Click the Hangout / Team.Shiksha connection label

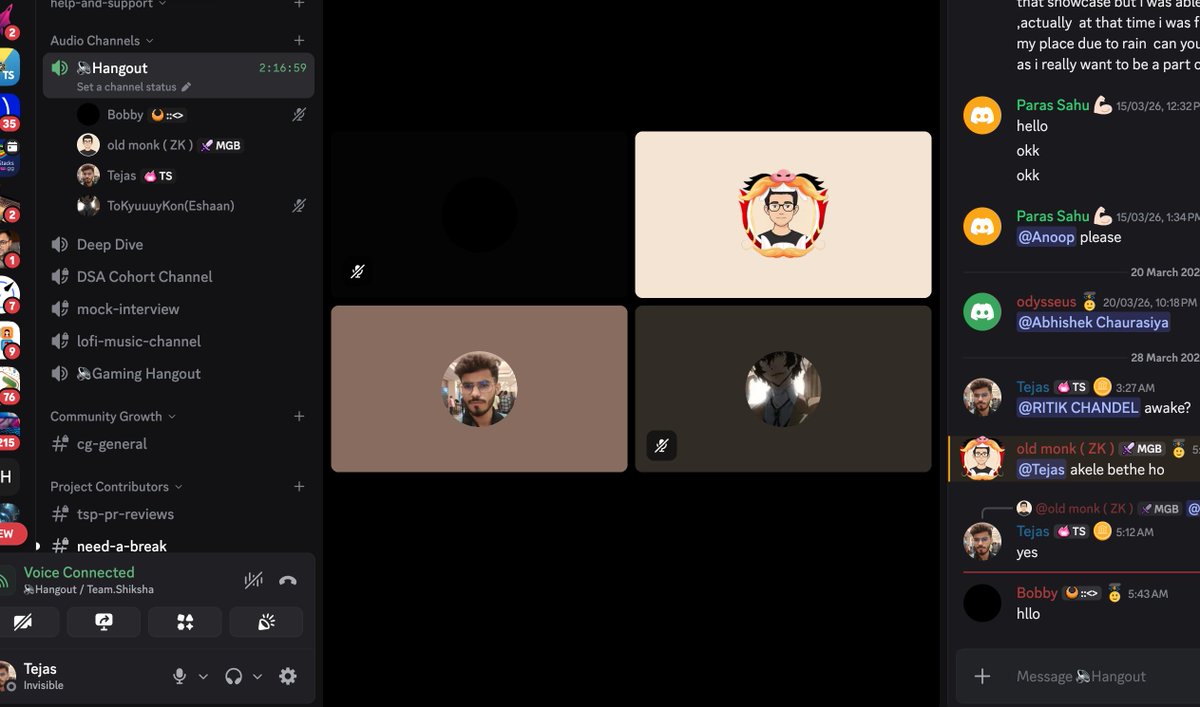(x=89, y=590)
